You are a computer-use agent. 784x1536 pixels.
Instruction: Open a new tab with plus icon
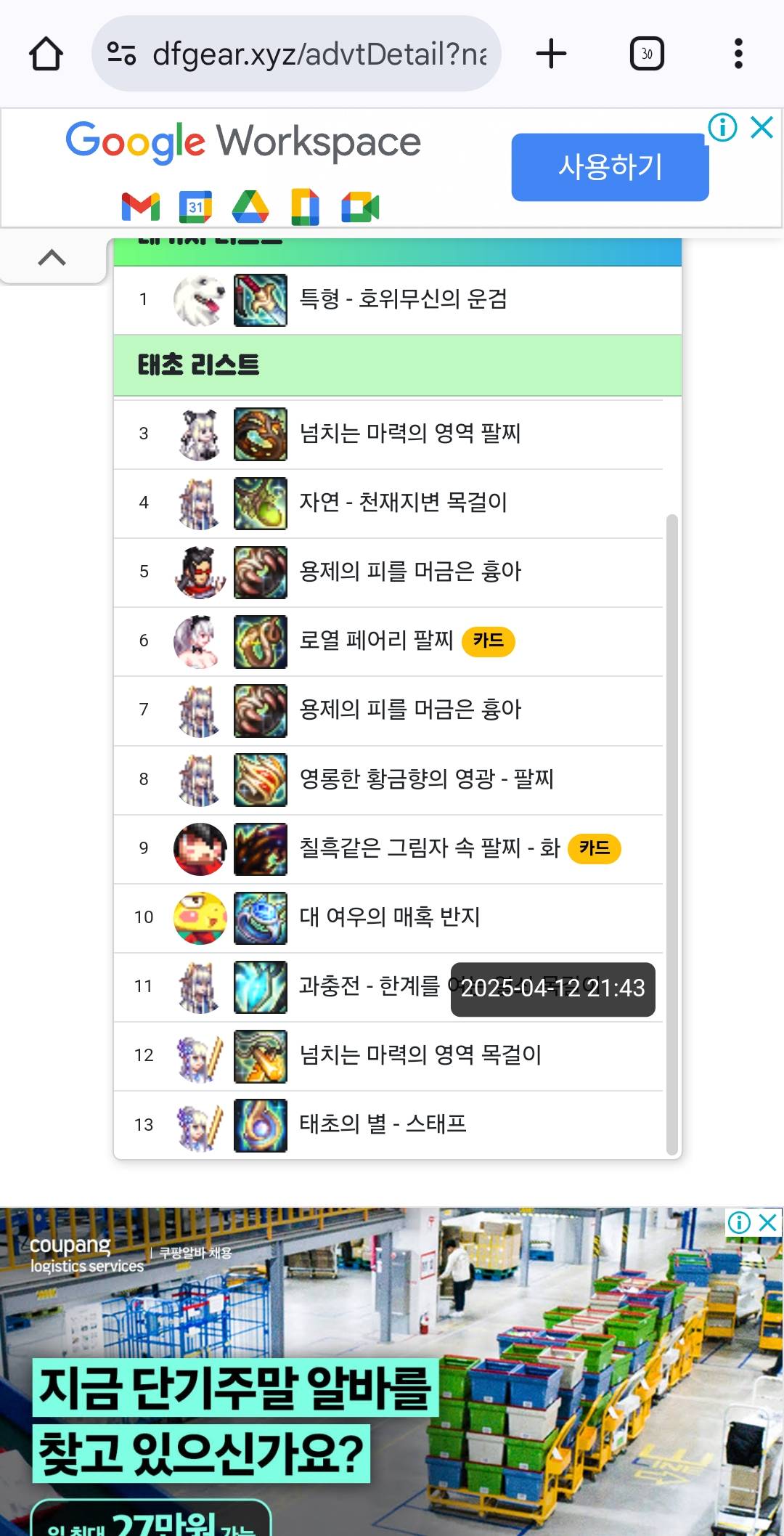[551, 54]
